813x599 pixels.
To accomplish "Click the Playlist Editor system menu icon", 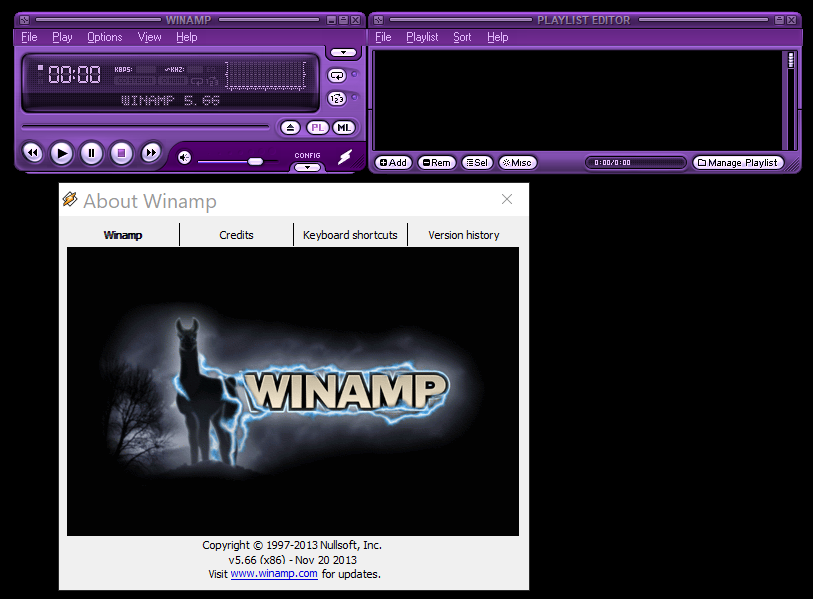I will click(379, 20).
